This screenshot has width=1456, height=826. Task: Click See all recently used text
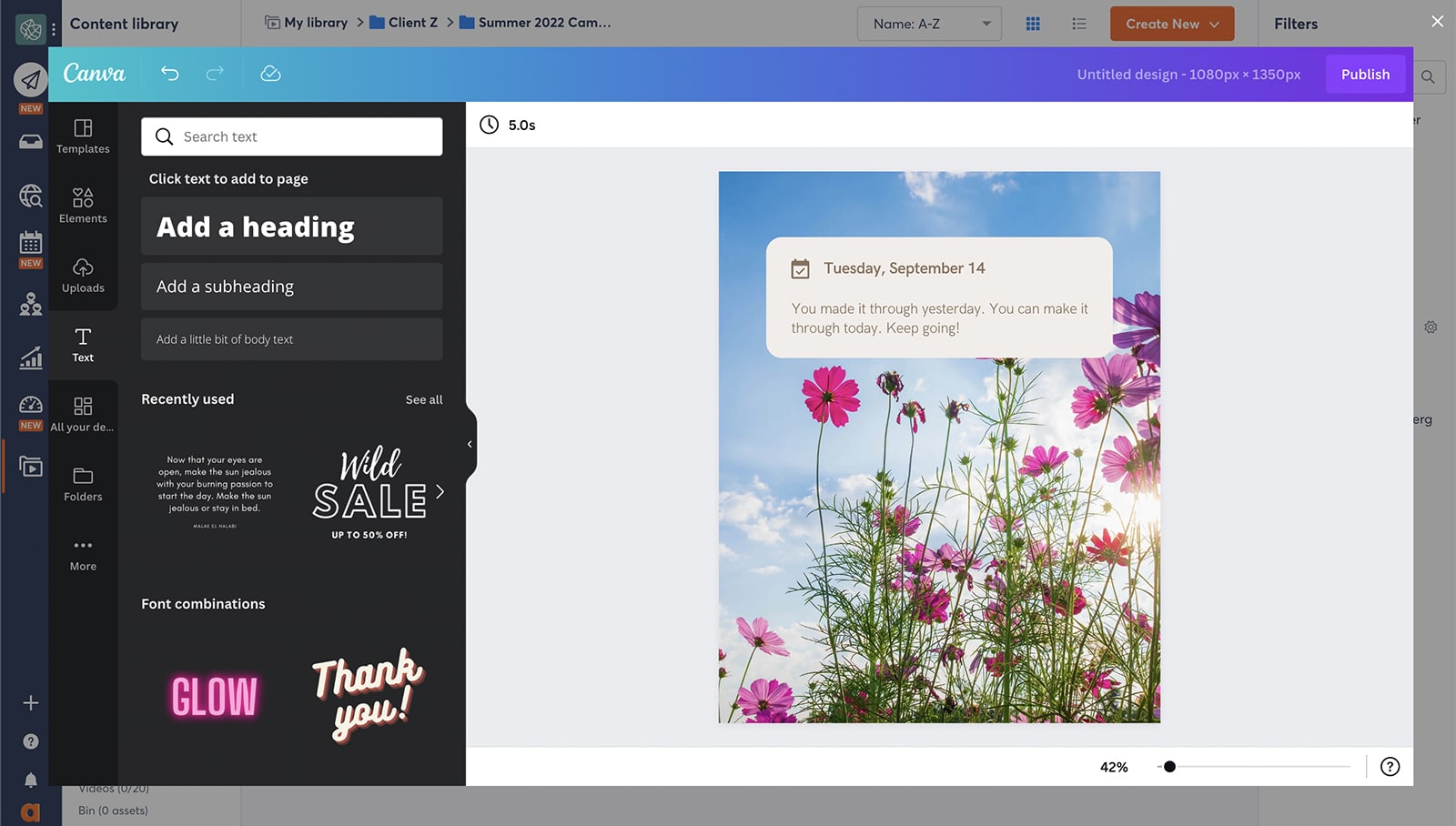point(424,399)
